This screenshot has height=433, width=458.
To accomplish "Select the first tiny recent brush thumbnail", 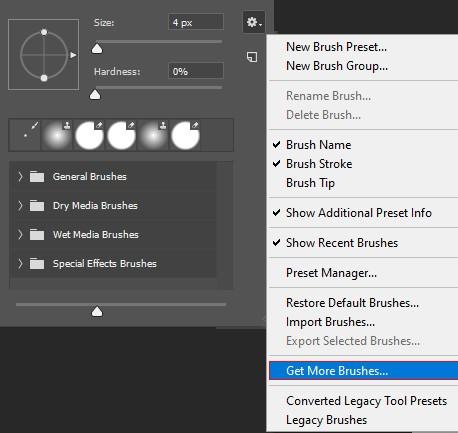I will pos(25,135).
